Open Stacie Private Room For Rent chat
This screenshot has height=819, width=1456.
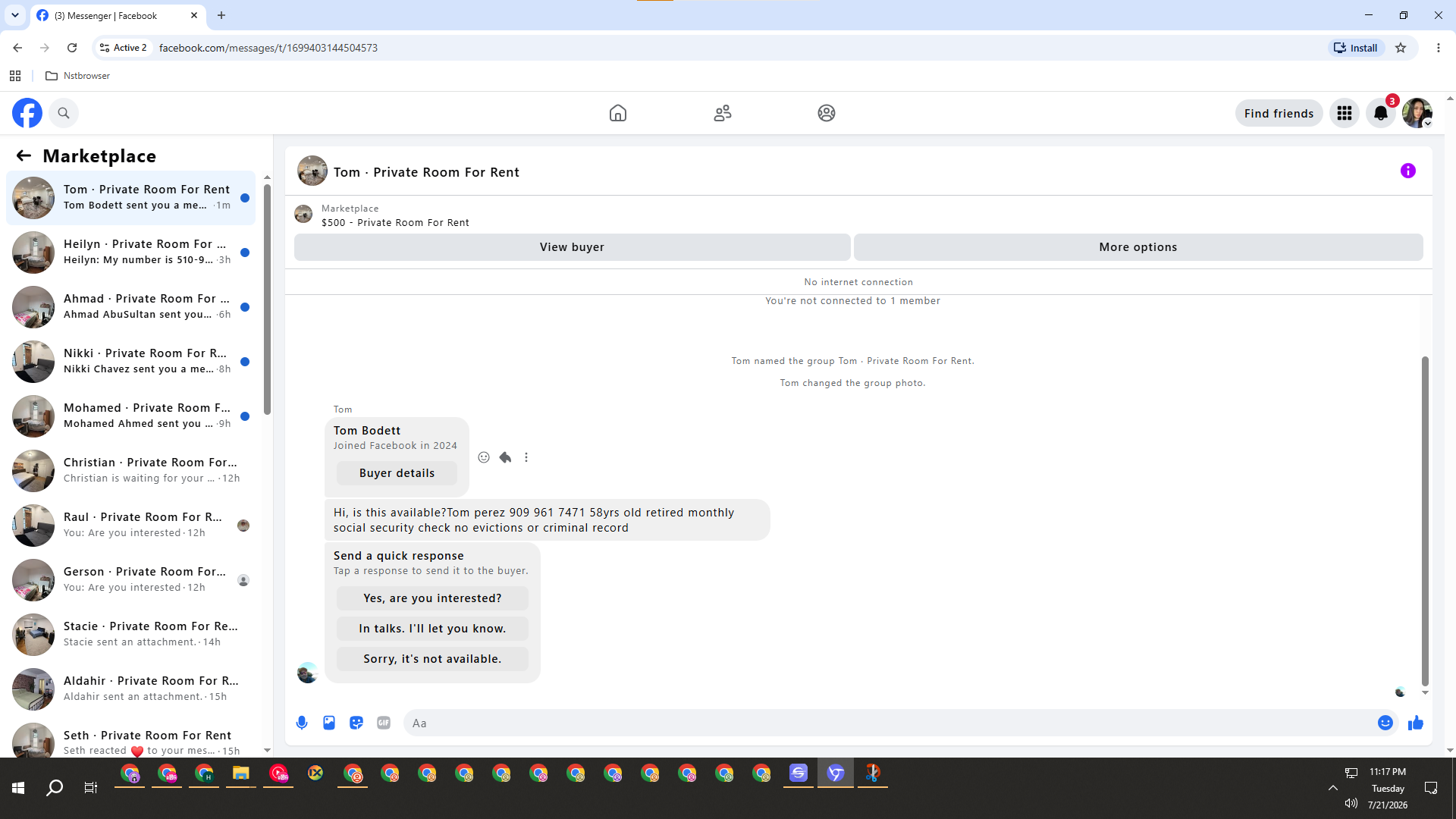[x=131, y=635]
